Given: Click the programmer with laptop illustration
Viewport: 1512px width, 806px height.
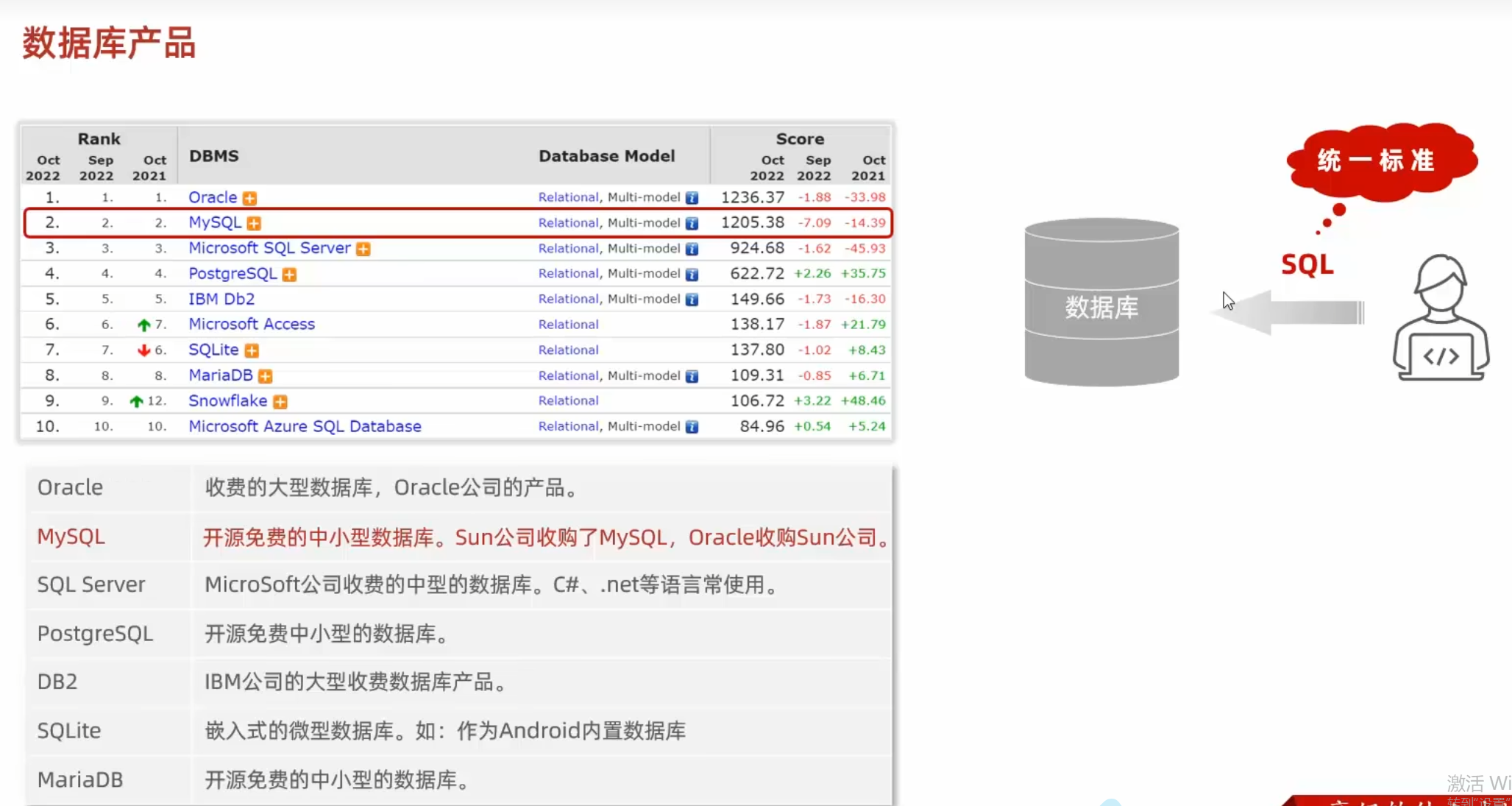Looking at the screenshot, I should pos(1440,319).
